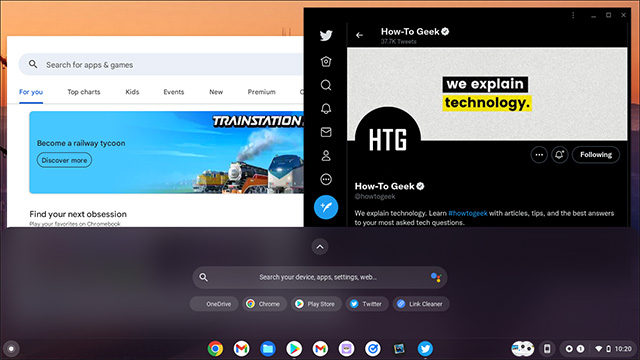Image resolution: width=640 pixels, height=360 pixels.
Task: Open the Chrome suggestion chip
Action: (264, 304)
